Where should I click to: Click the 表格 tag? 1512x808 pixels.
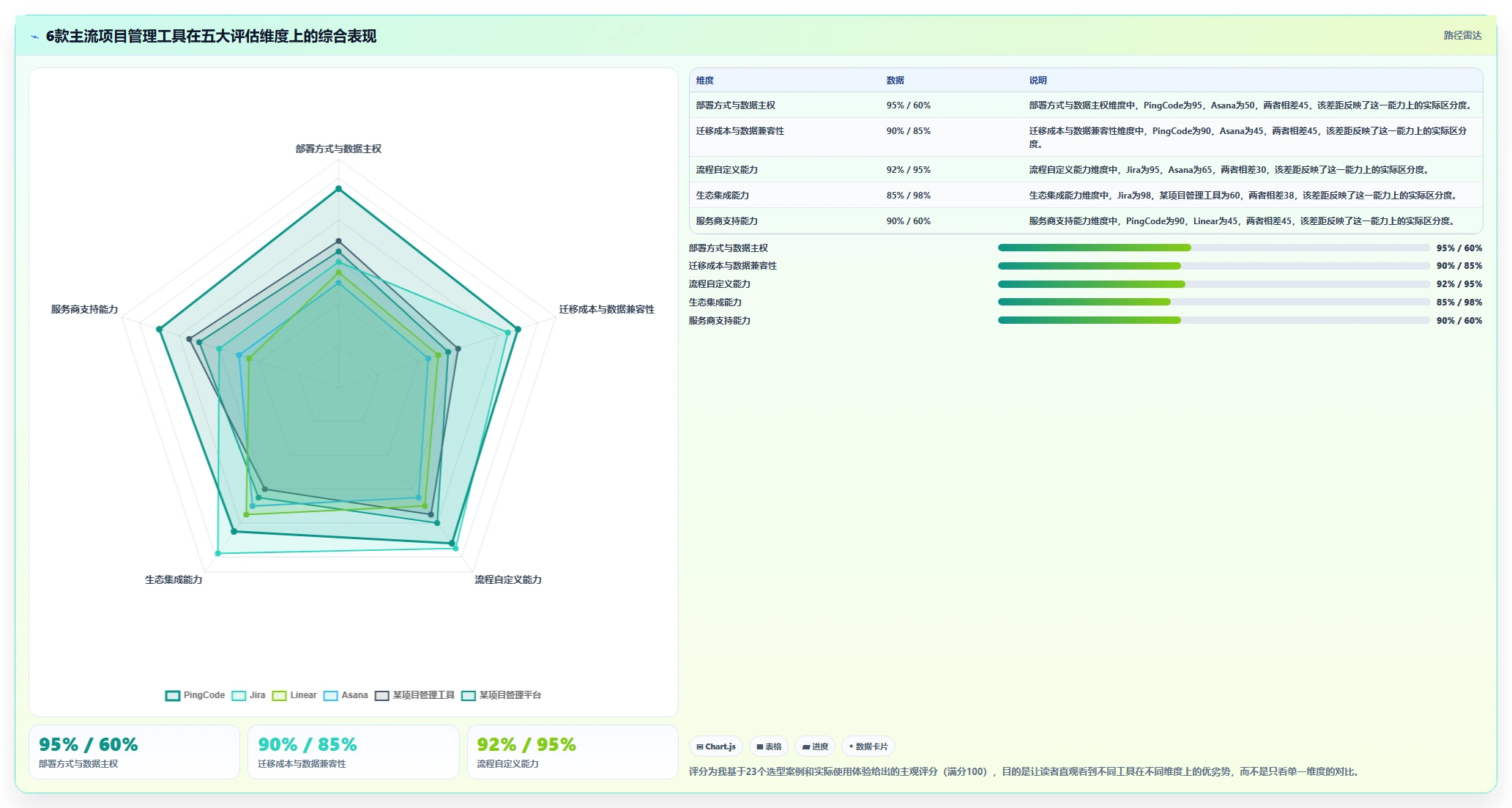pyautogui.click(x=769, y=746)
